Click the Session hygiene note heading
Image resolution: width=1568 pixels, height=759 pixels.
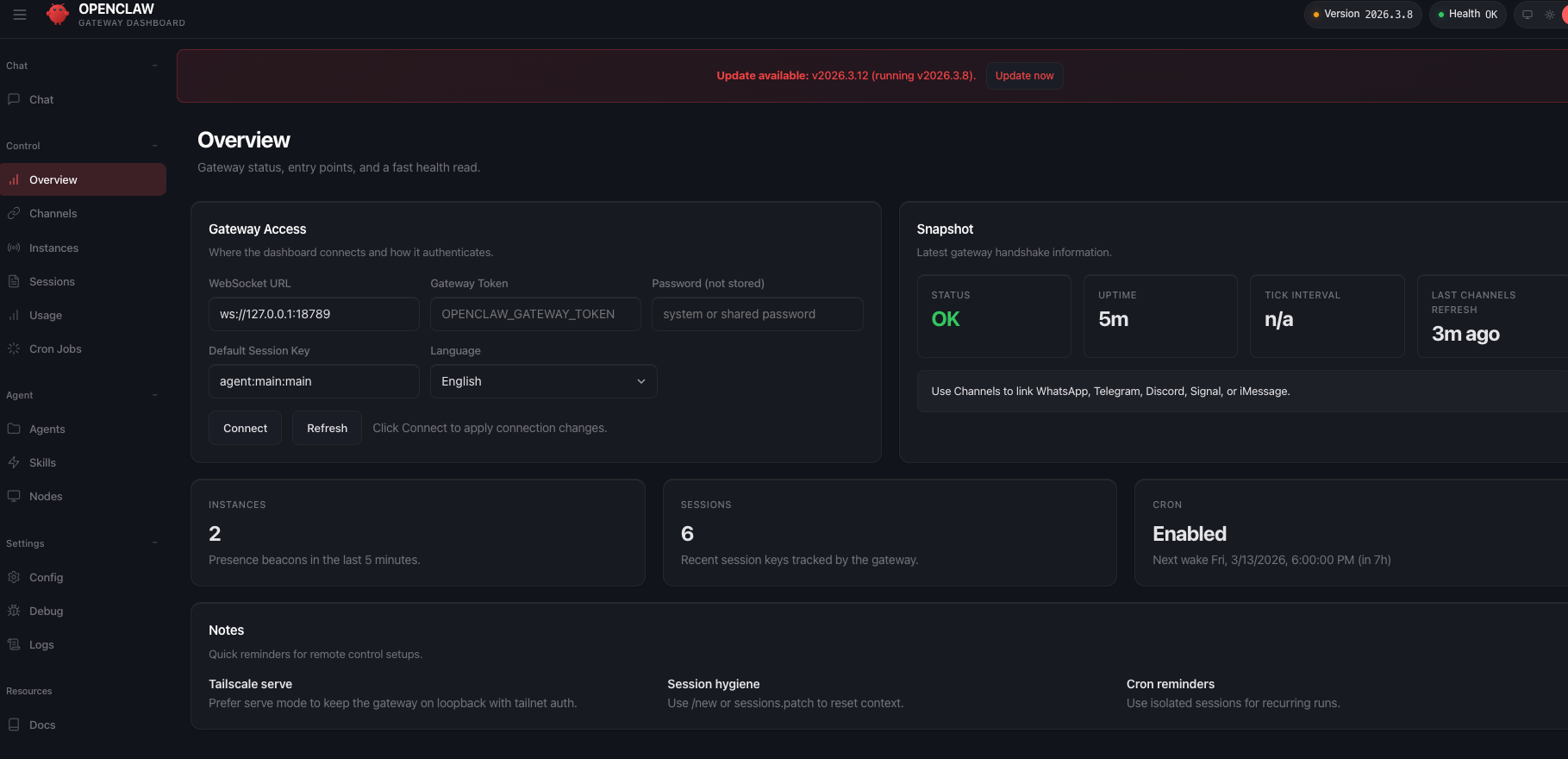[714, 684]
